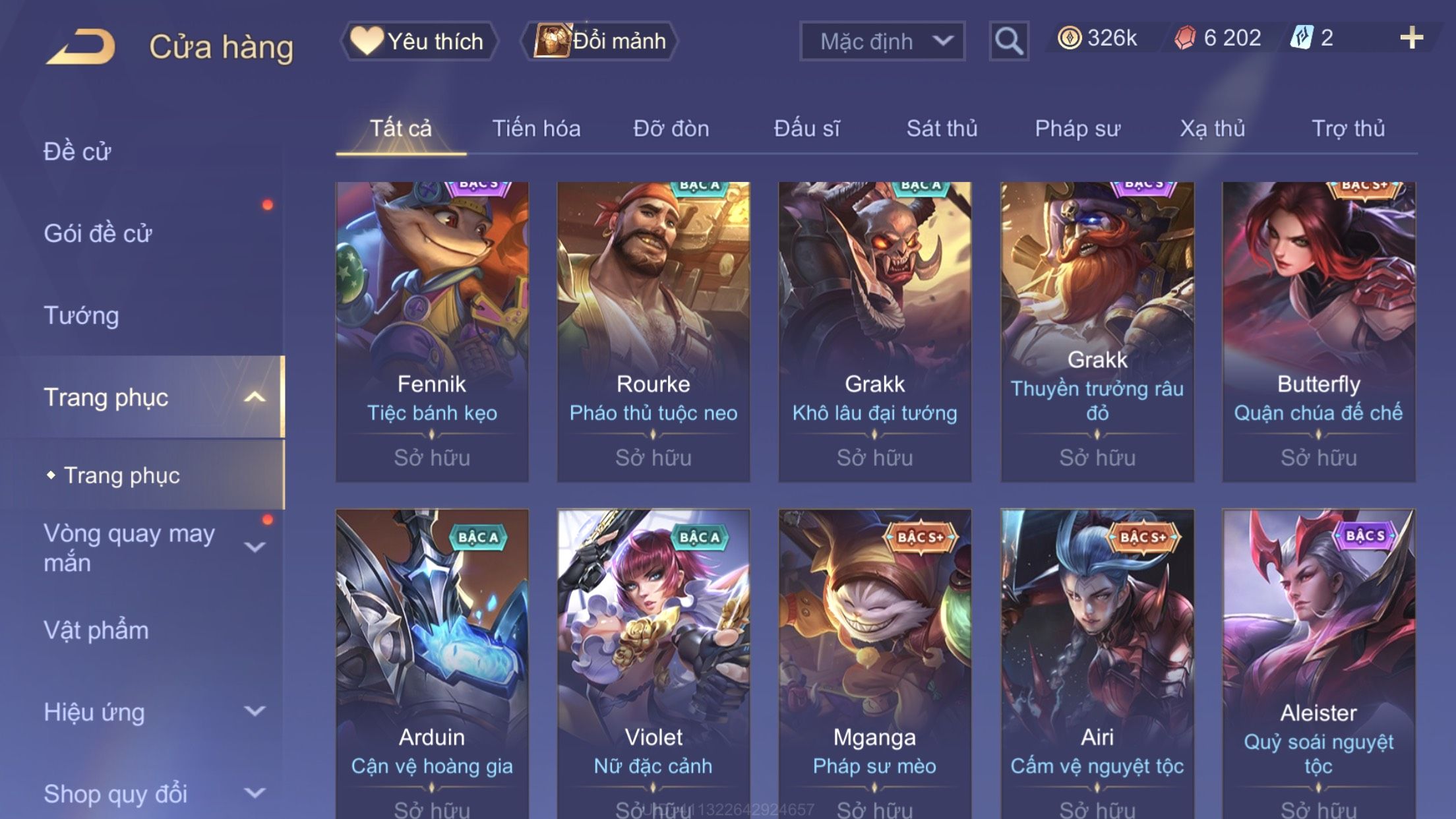Open the Mặc định sort dropdown

point(882,41)
